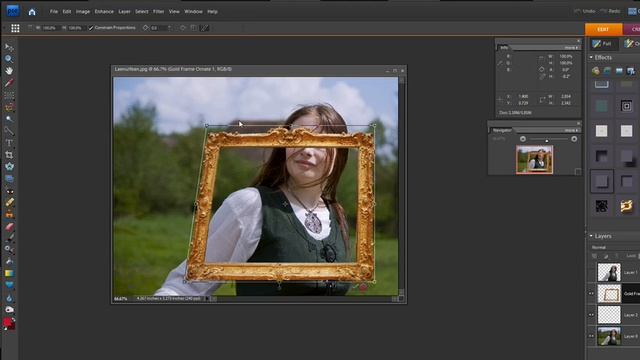Select the Rectangular Marquee tool
The image size is (640, 360).
click(9, 95)
